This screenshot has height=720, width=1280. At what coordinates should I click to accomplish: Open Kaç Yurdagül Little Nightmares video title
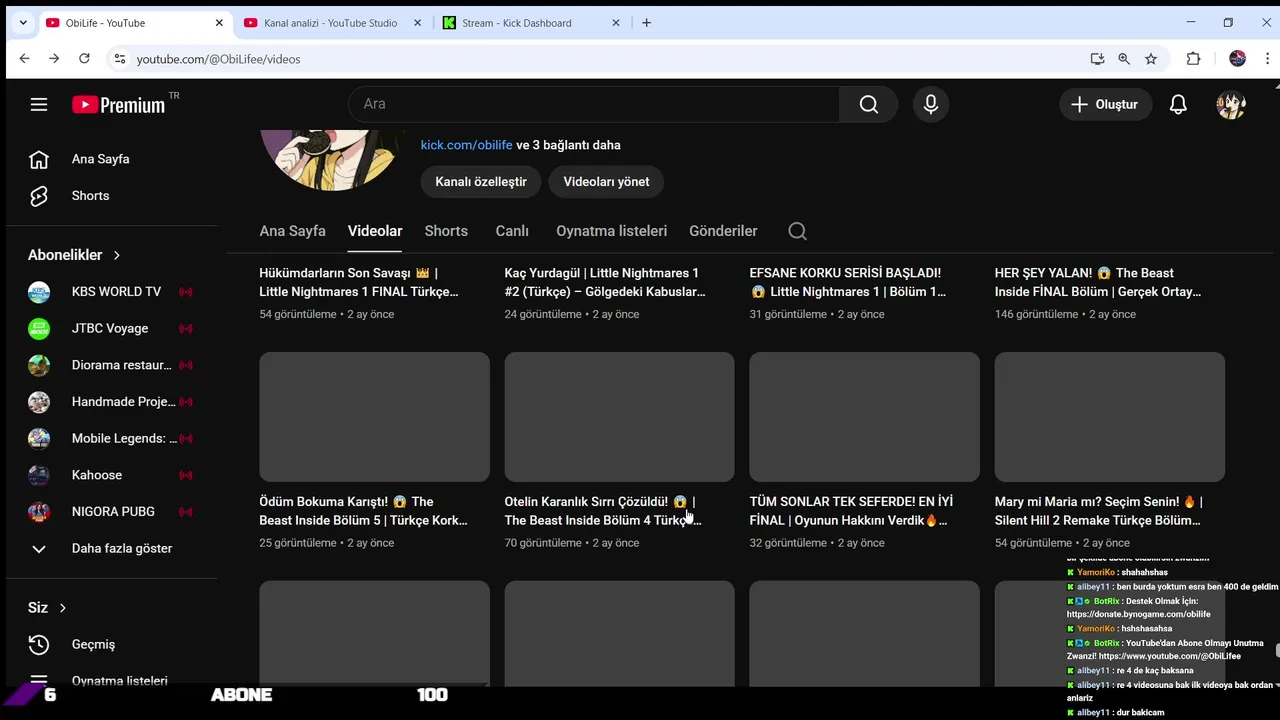click(x=605, y=282)
